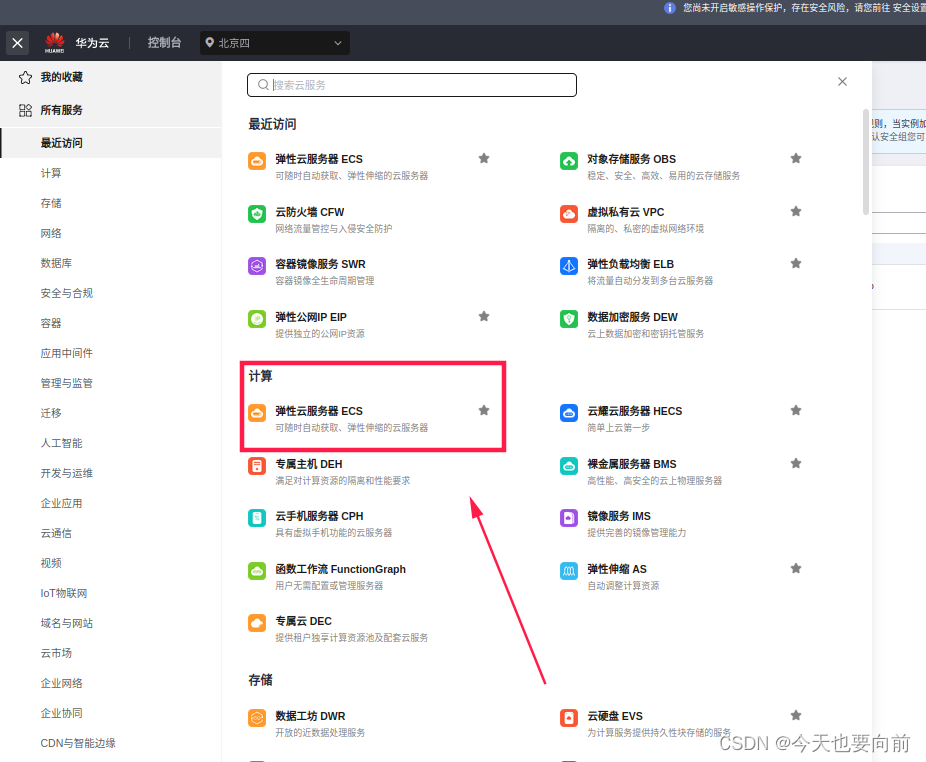926x762 pixels.
Task: Click the purple IMS image service icon
Action: click(x=569, y=518)
